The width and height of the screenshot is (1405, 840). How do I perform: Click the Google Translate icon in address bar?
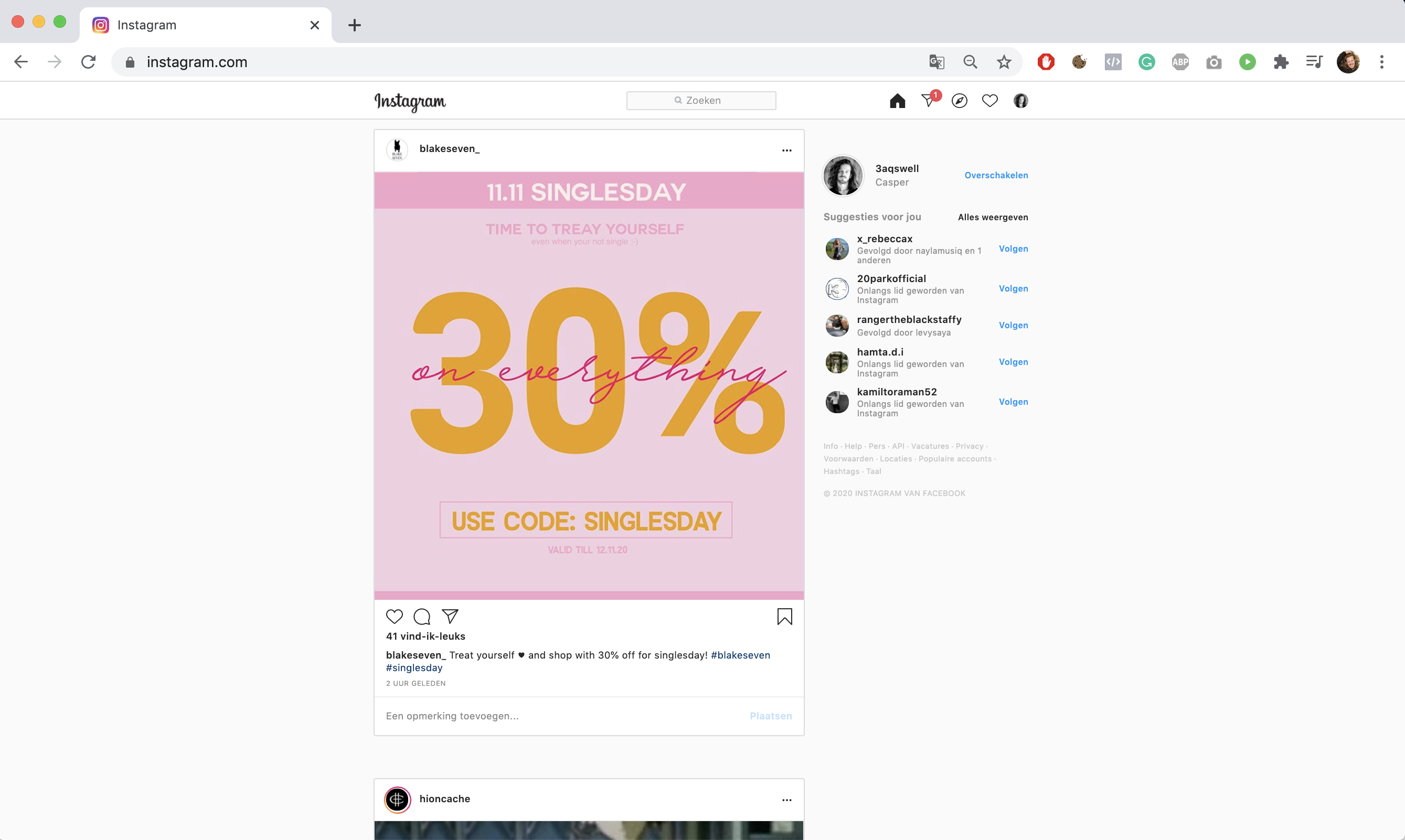936,62
